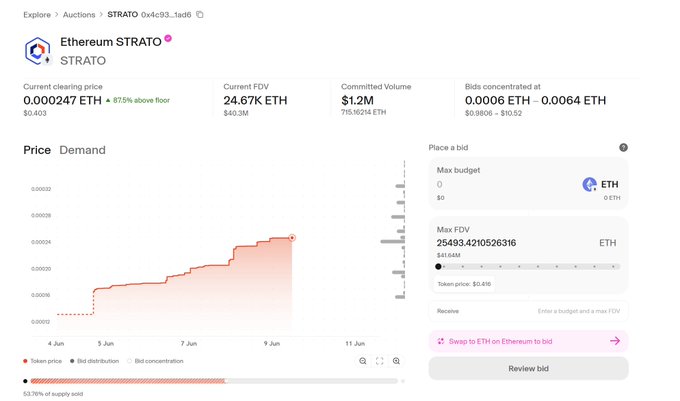Switch to the Price tab

(37, 150)
